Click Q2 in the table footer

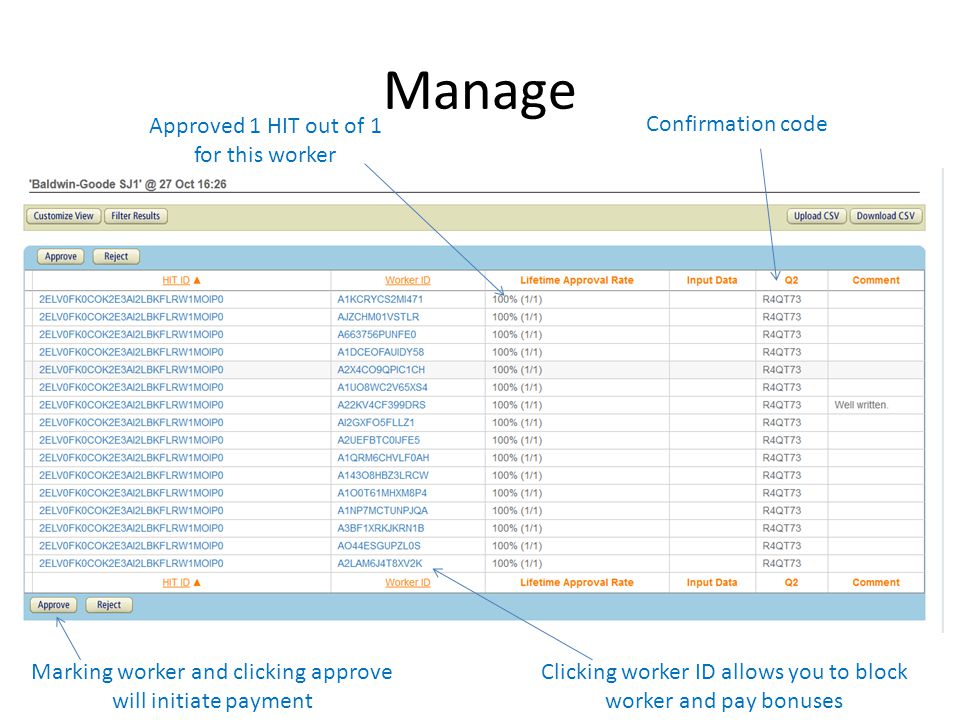click(792, 583)
